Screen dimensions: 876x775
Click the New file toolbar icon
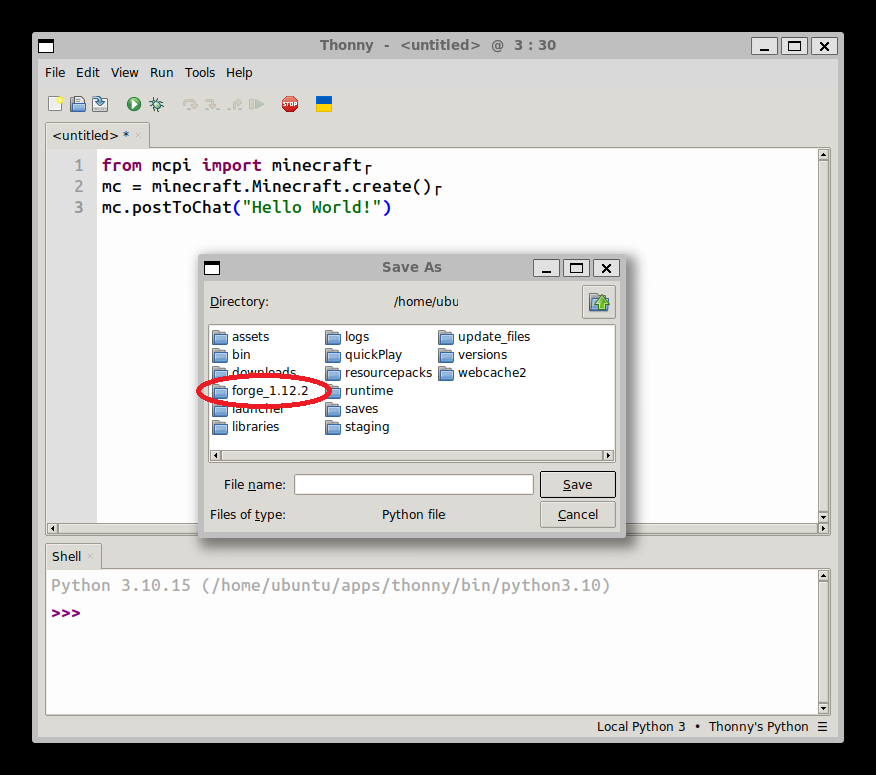pos(55,104)
